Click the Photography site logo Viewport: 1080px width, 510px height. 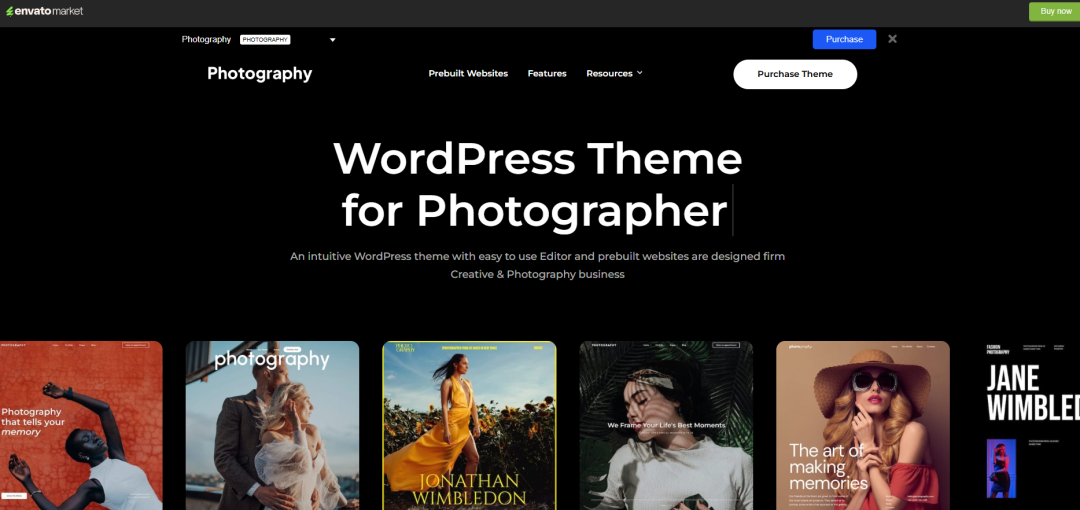[259, 73]
